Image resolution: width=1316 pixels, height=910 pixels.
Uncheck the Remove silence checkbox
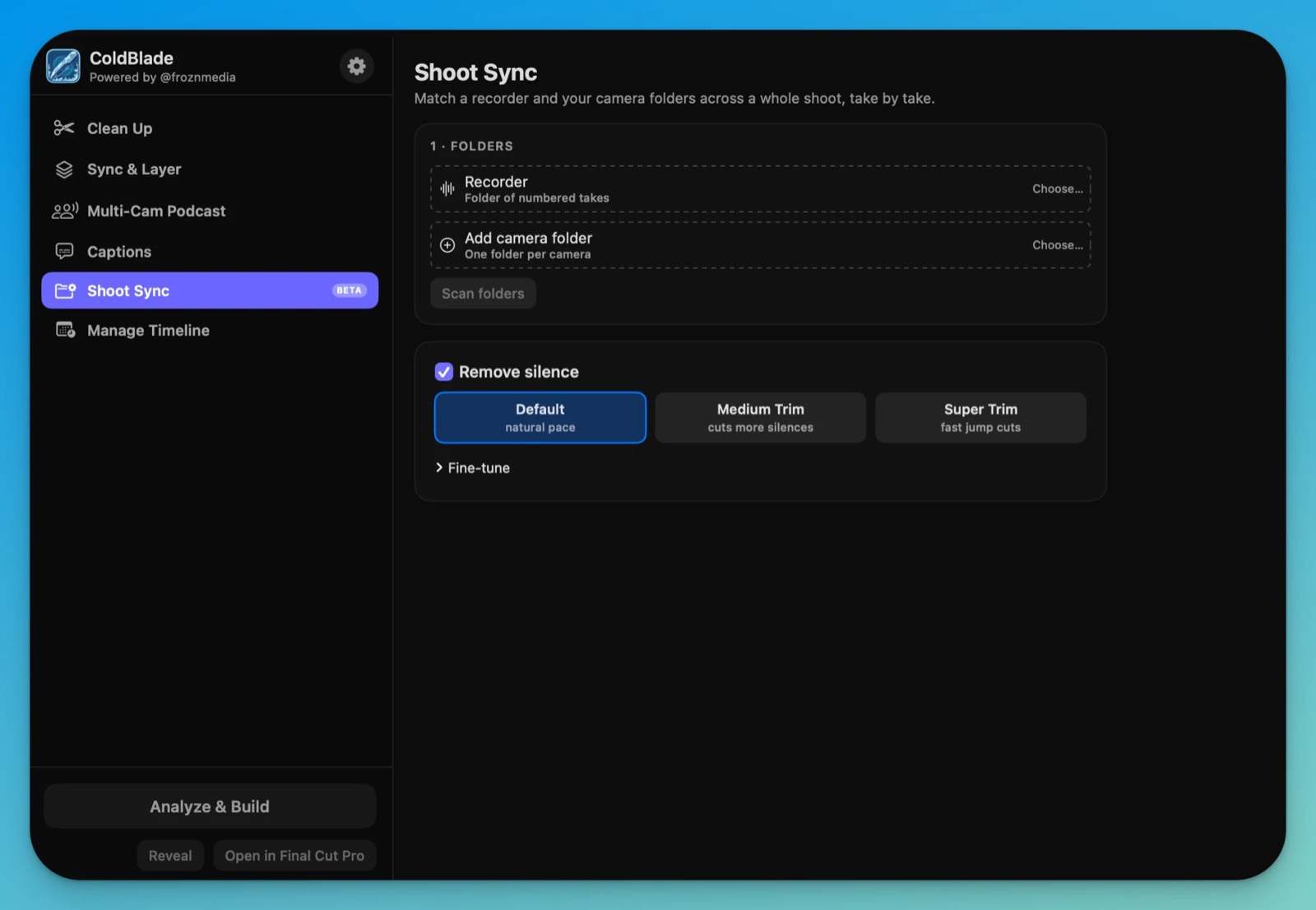point(444,372)
